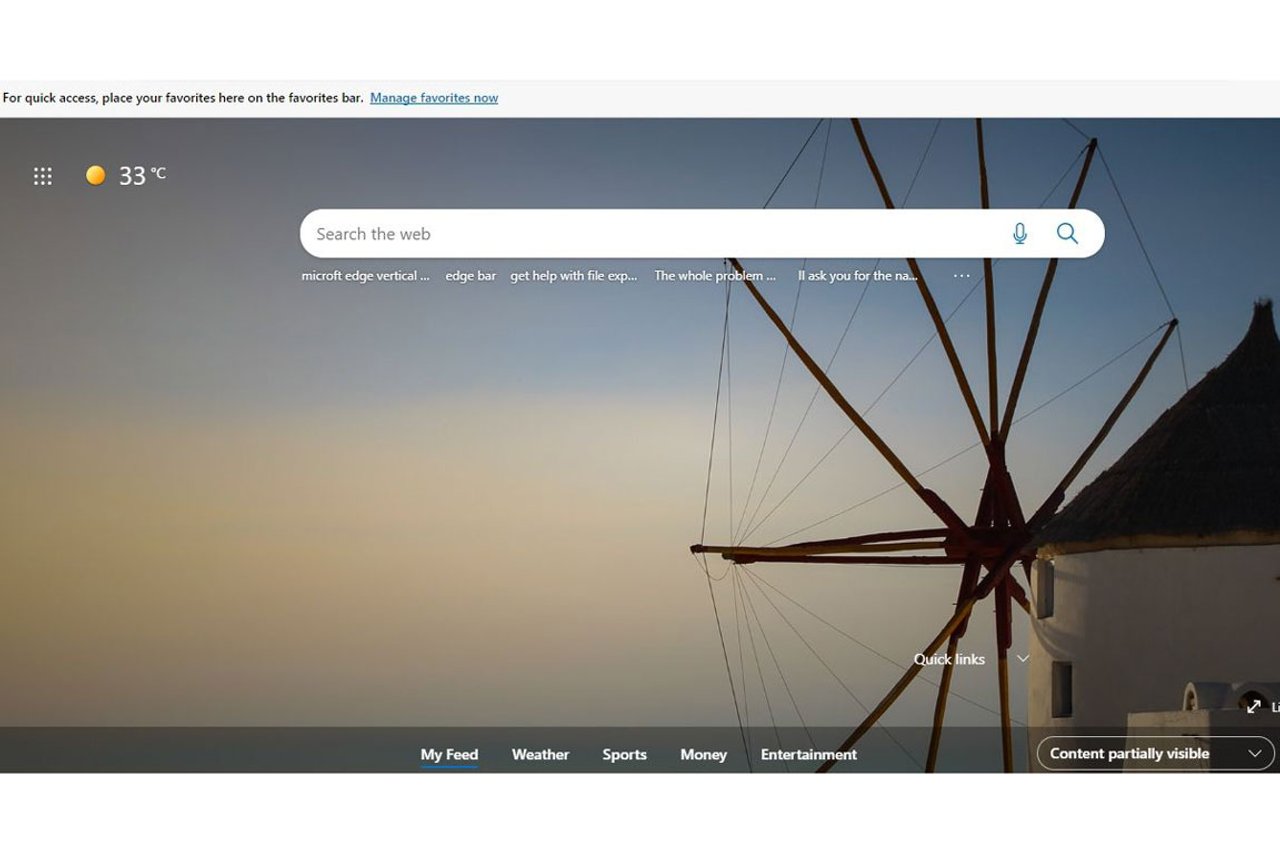Screen dimensions: 1280x852
Task: Click the magnifying glass search icon
Action: click(1067, 233)
